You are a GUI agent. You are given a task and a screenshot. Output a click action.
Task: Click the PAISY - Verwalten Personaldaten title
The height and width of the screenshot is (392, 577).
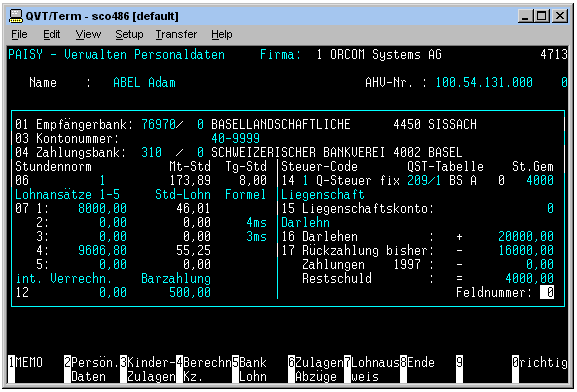click(116, 54)
